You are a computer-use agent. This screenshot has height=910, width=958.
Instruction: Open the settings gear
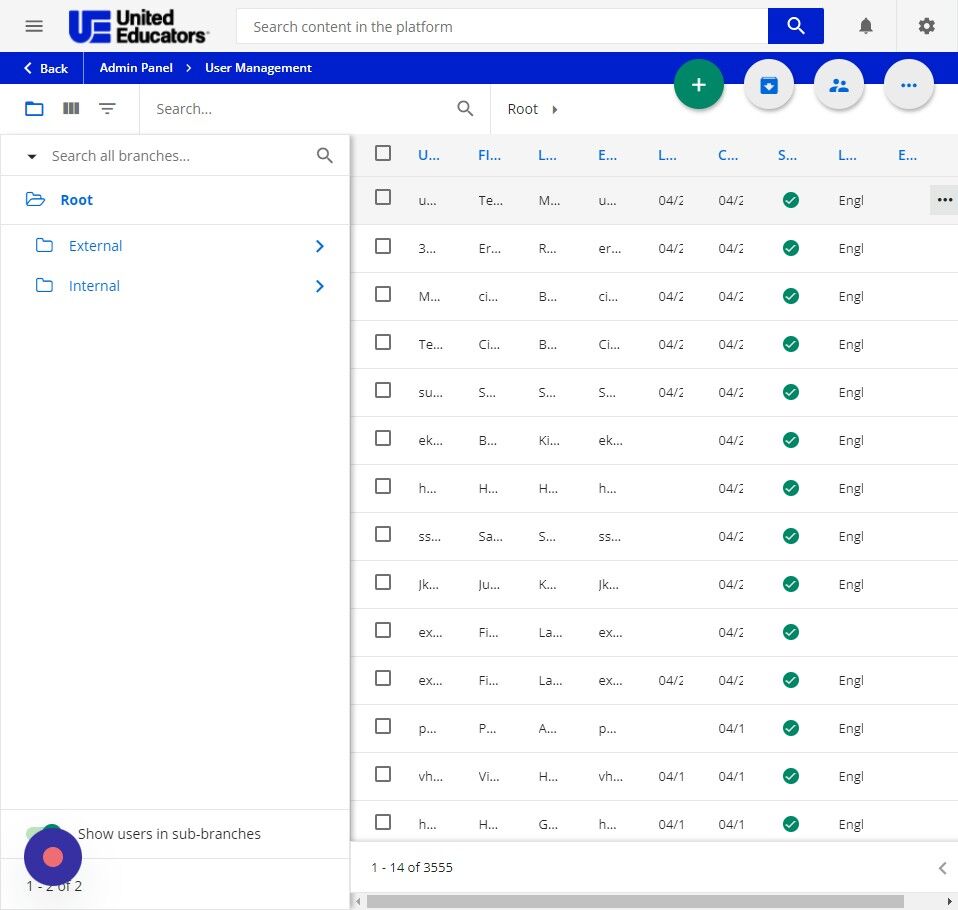point(926,26)
